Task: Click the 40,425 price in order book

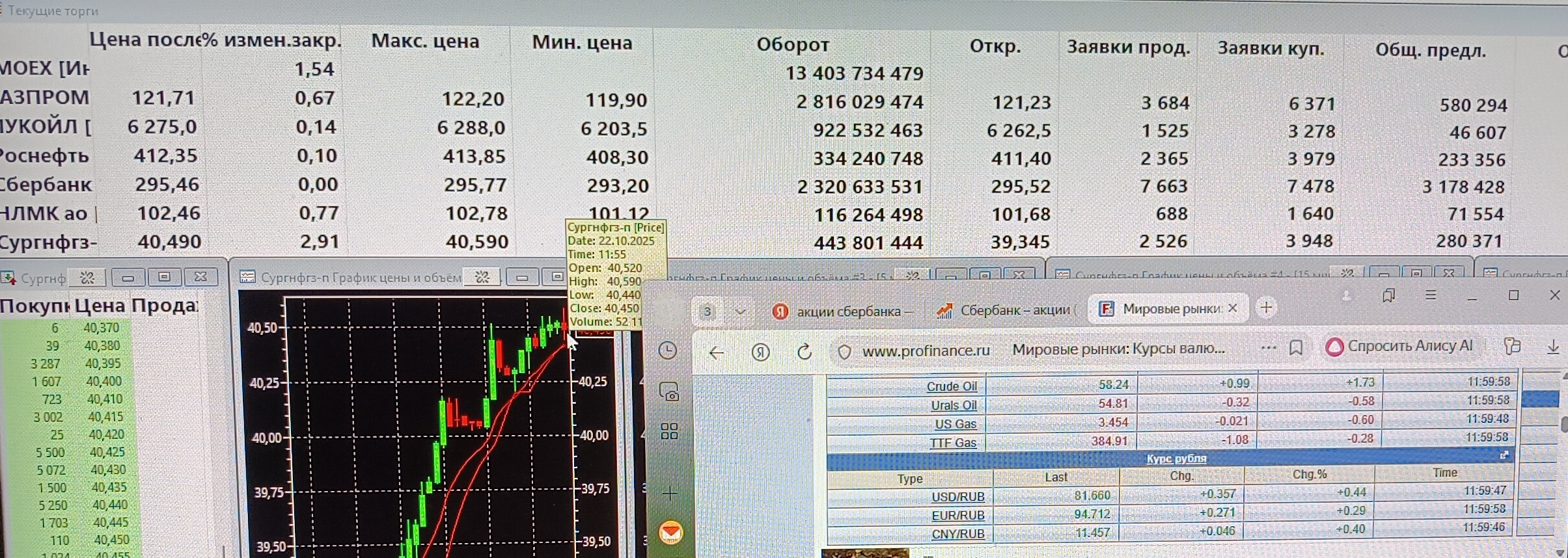Action: (x=107, y=452)
